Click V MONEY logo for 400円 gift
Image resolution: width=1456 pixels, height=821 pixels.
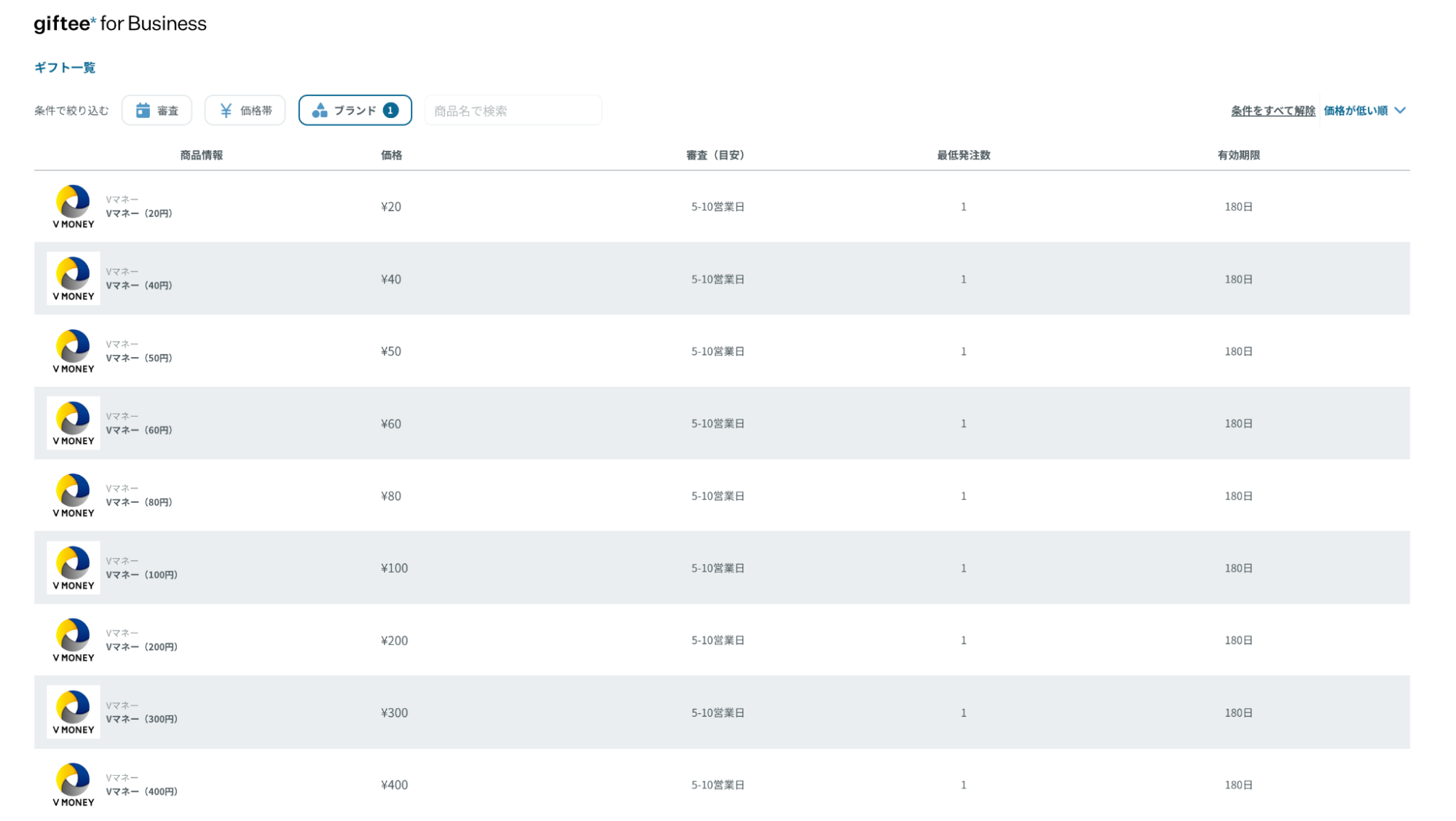click(74, 785)
